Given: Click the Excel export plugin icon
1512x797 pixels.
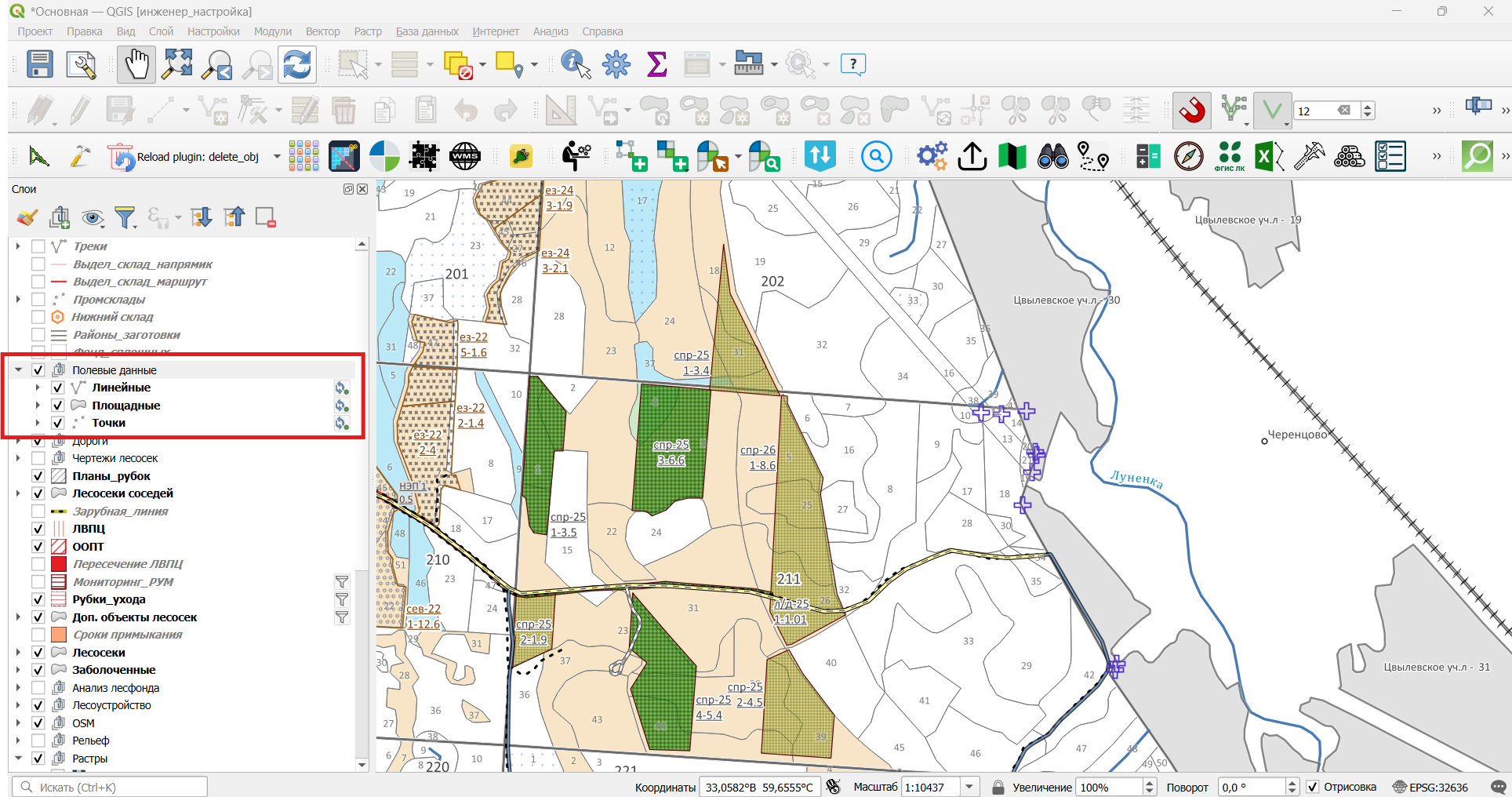Looking at the screenshot, I should pyautogui.click(x=1269, y=156).
